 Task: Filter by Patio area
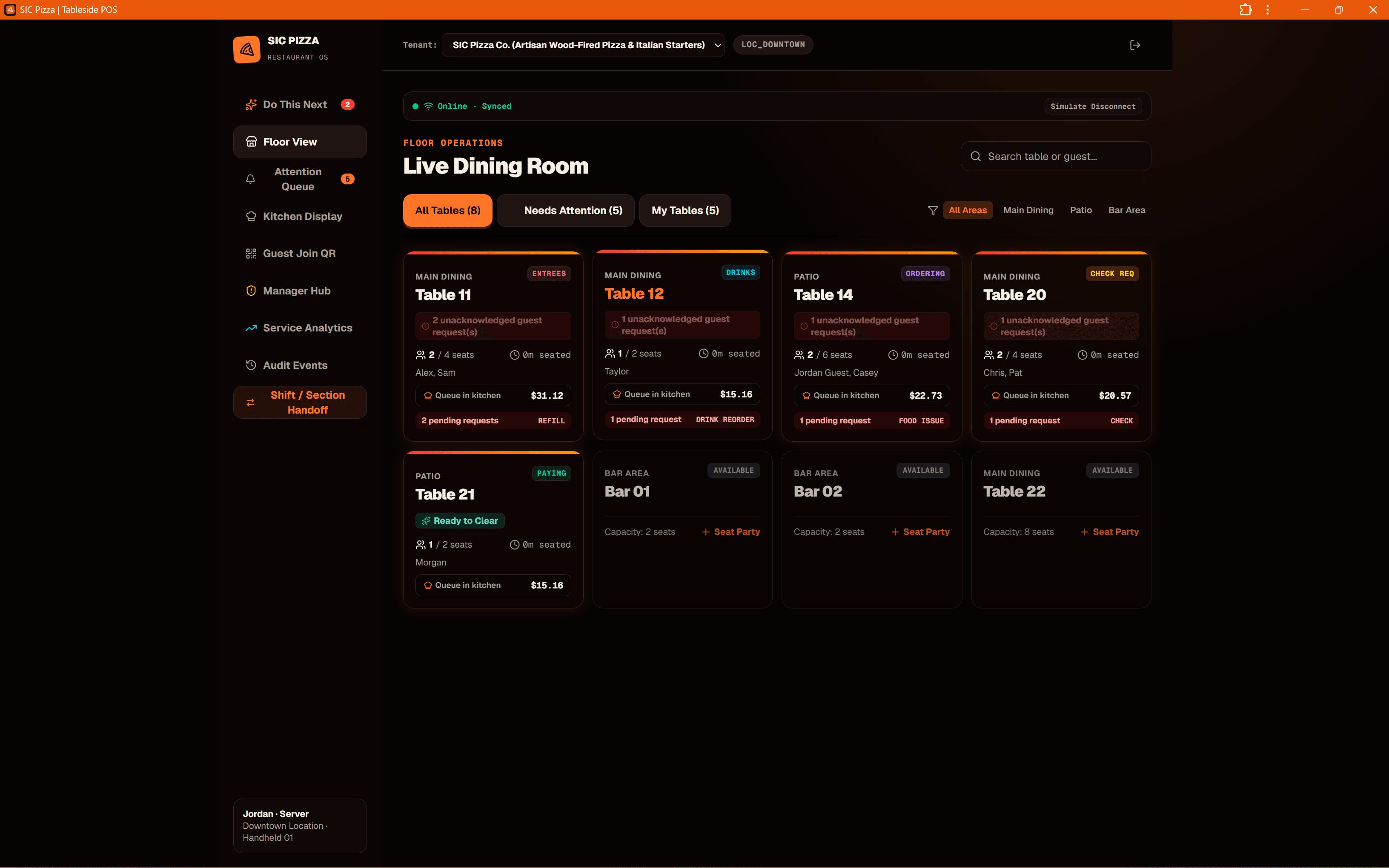[x=1081, y=210]
